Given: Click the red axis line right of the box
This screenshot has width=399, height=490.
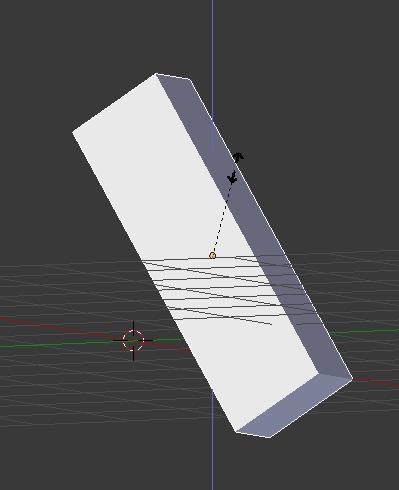Looking at the screenshot, I should point(376,383).
